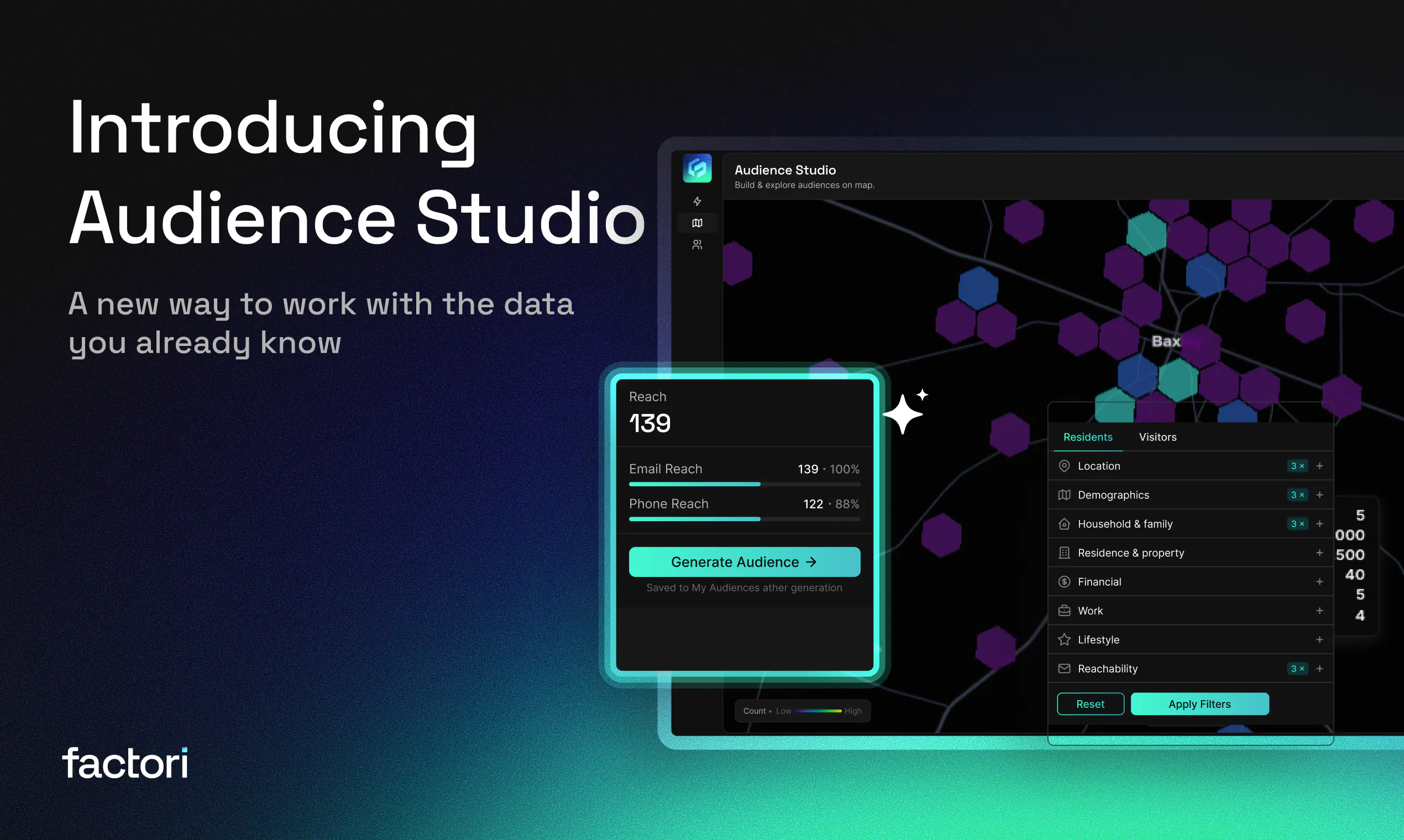The height and width of the screenshot is (840, 1404).
Task: Click the Household & family house icon
Action: (x=1064, y=523)
